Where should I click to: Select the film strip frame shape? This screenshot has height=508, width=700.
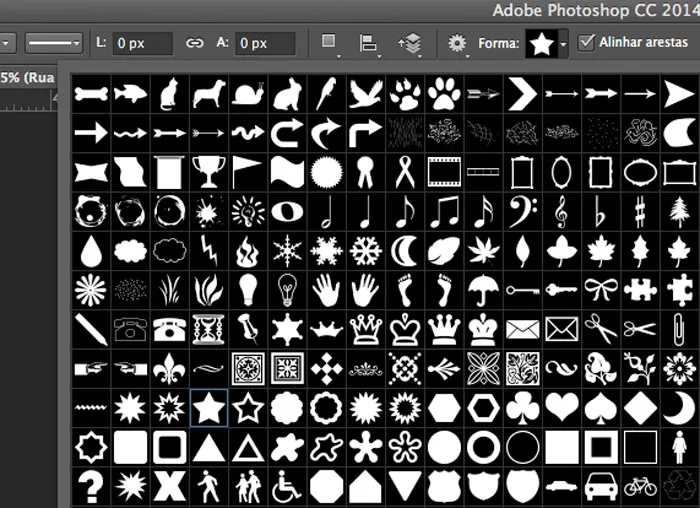tap(444, 172)
